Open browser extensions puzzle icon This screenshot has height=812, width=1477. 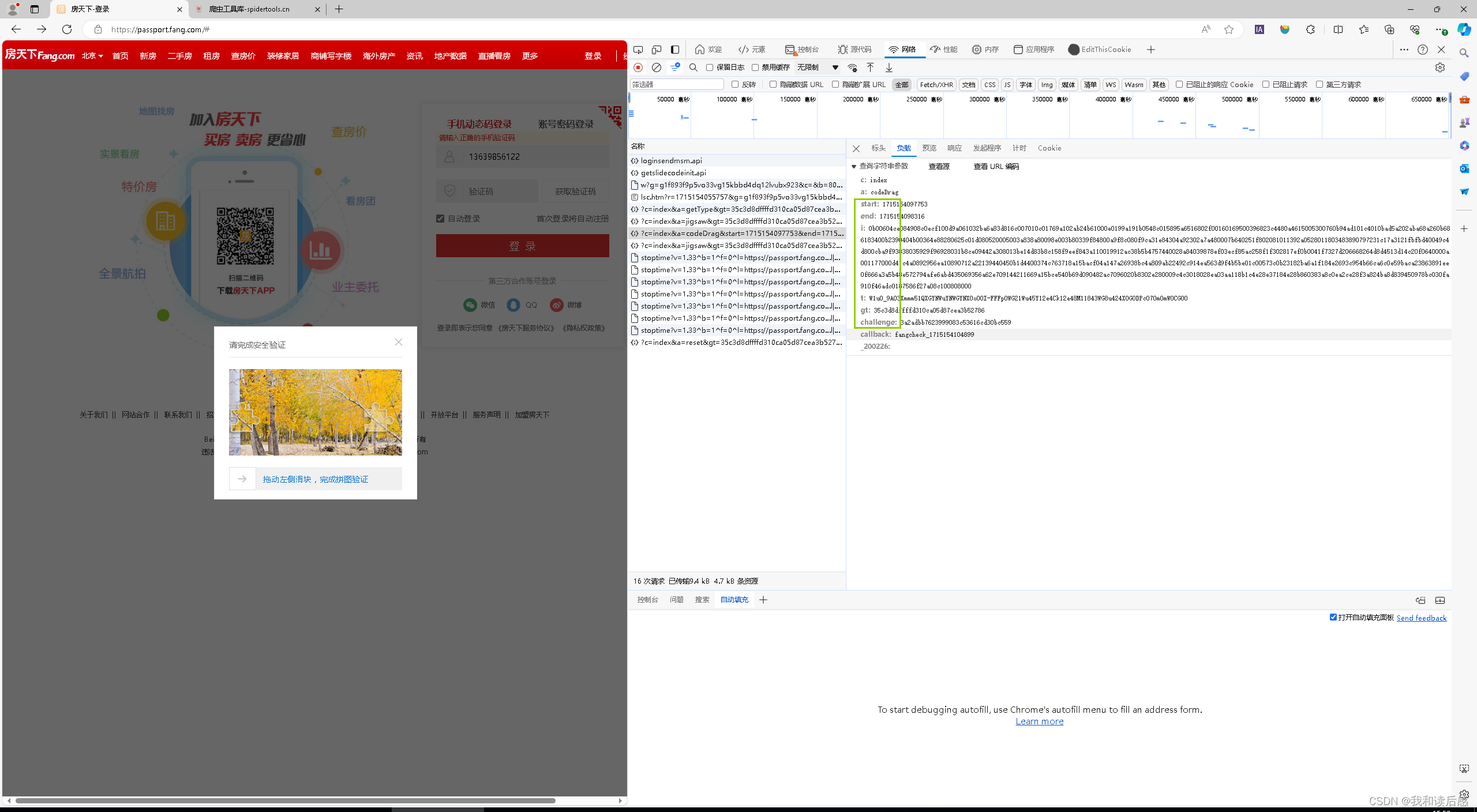(1310, 29)
